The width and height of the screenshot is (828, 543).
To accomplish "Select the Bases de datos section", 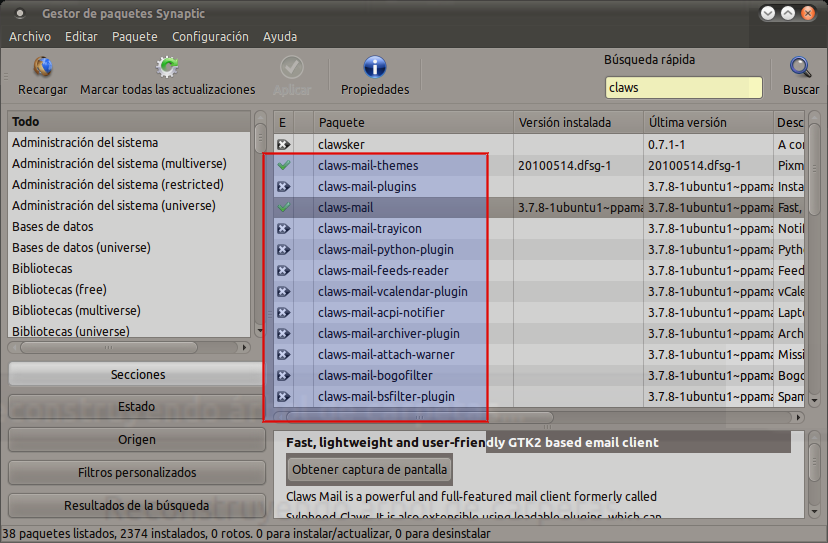I will (129, 227).
